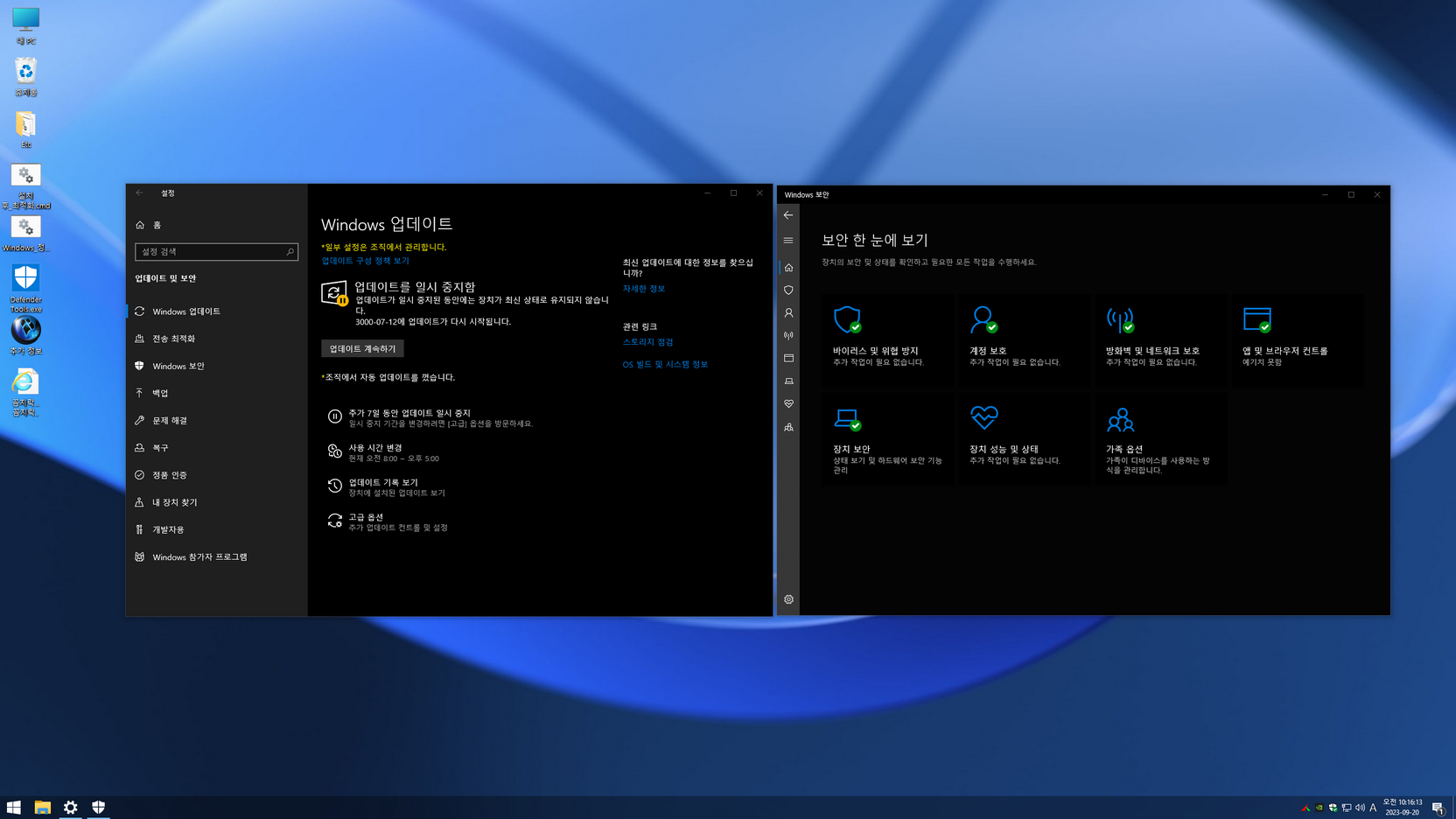This screenshot has width=1456, height=819.
Task: Open 방화벽 및 네트워크 보호 tile
Action: click(x=1160, y=339)
